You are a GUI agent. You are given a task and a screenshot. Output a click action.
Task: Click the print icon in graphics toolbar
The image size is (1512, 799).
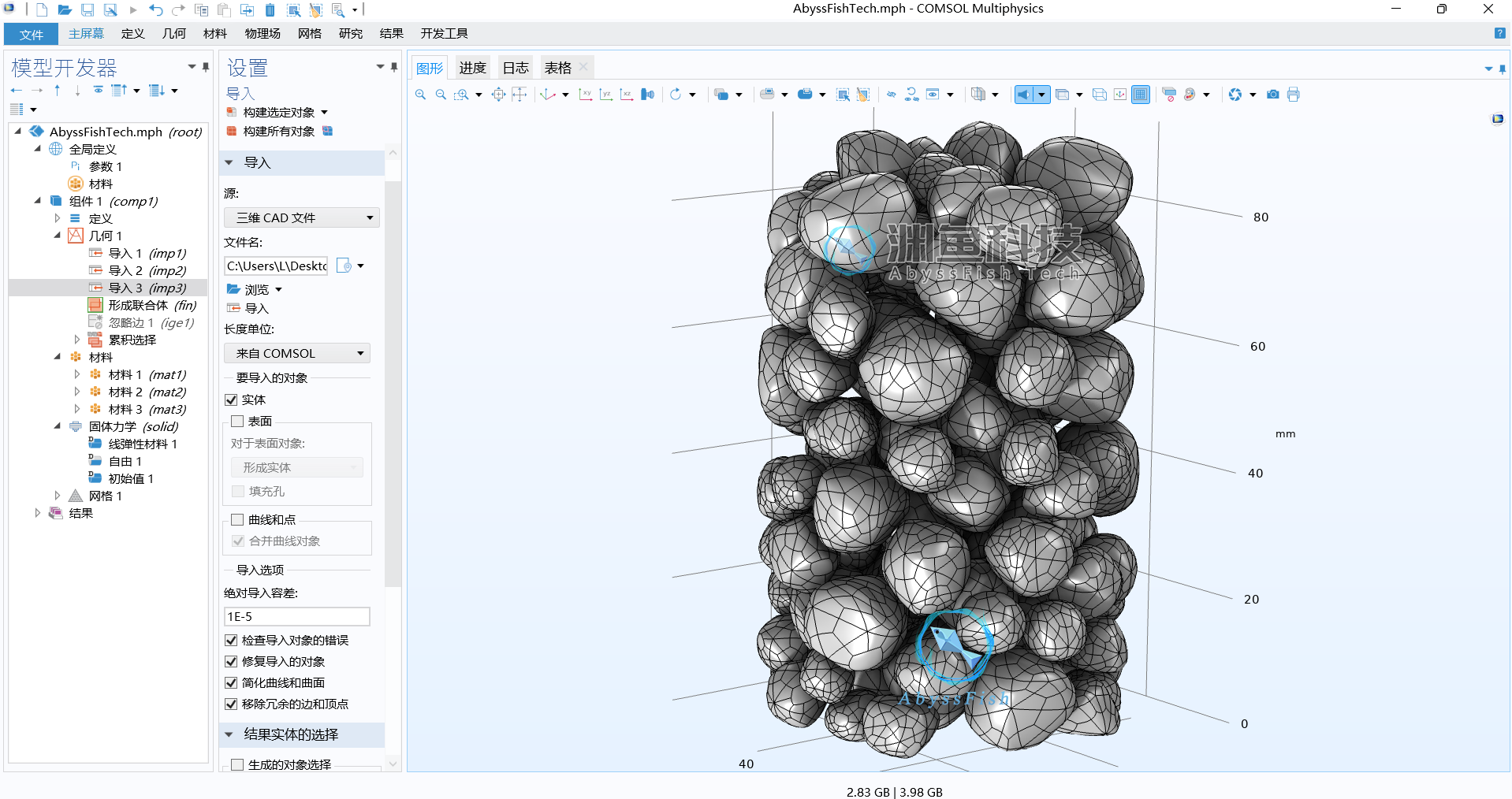pyautogui.click(x=1293, y=95)
